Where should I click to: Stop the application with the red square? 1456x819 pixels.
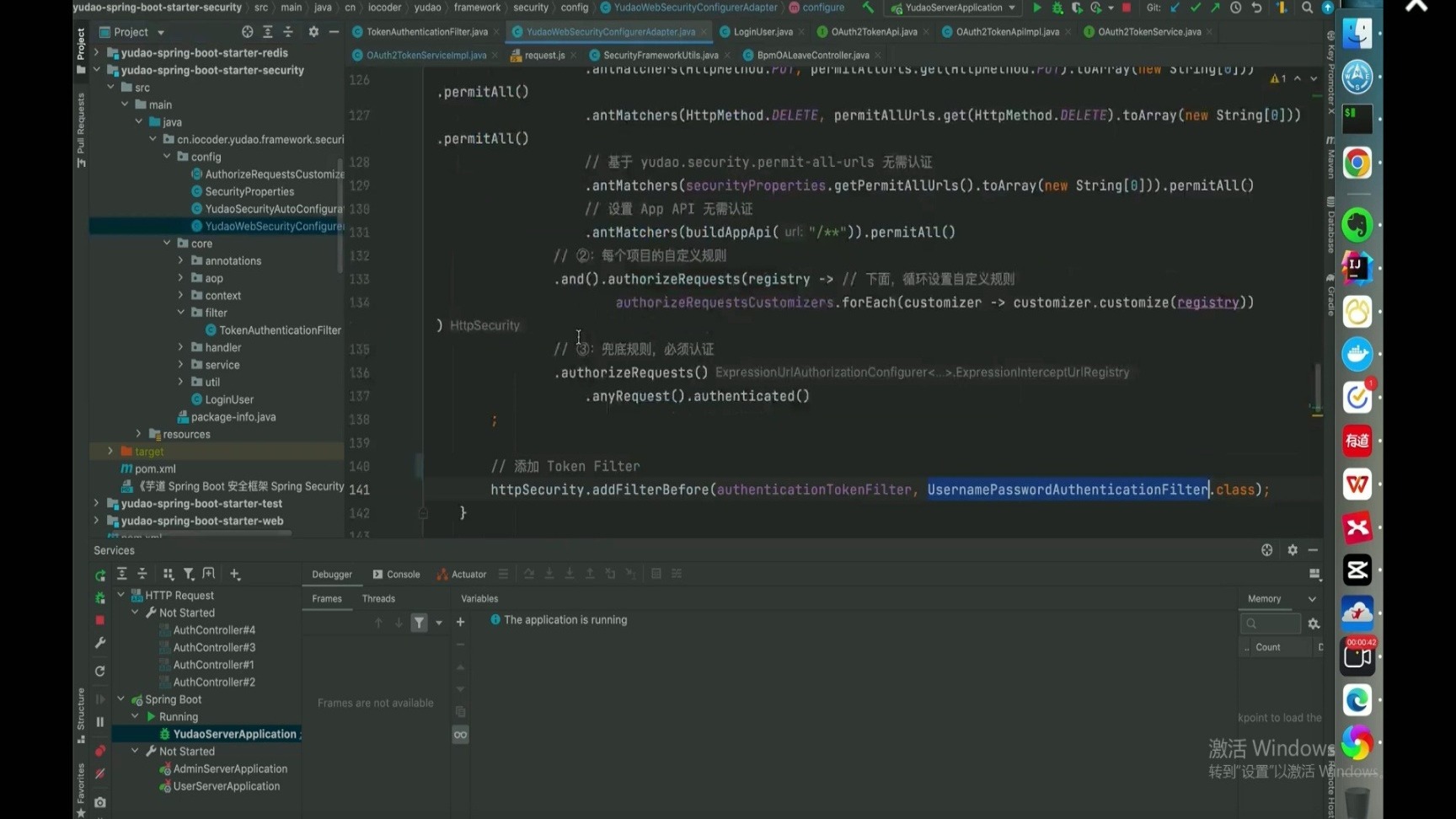[1126, 8]
